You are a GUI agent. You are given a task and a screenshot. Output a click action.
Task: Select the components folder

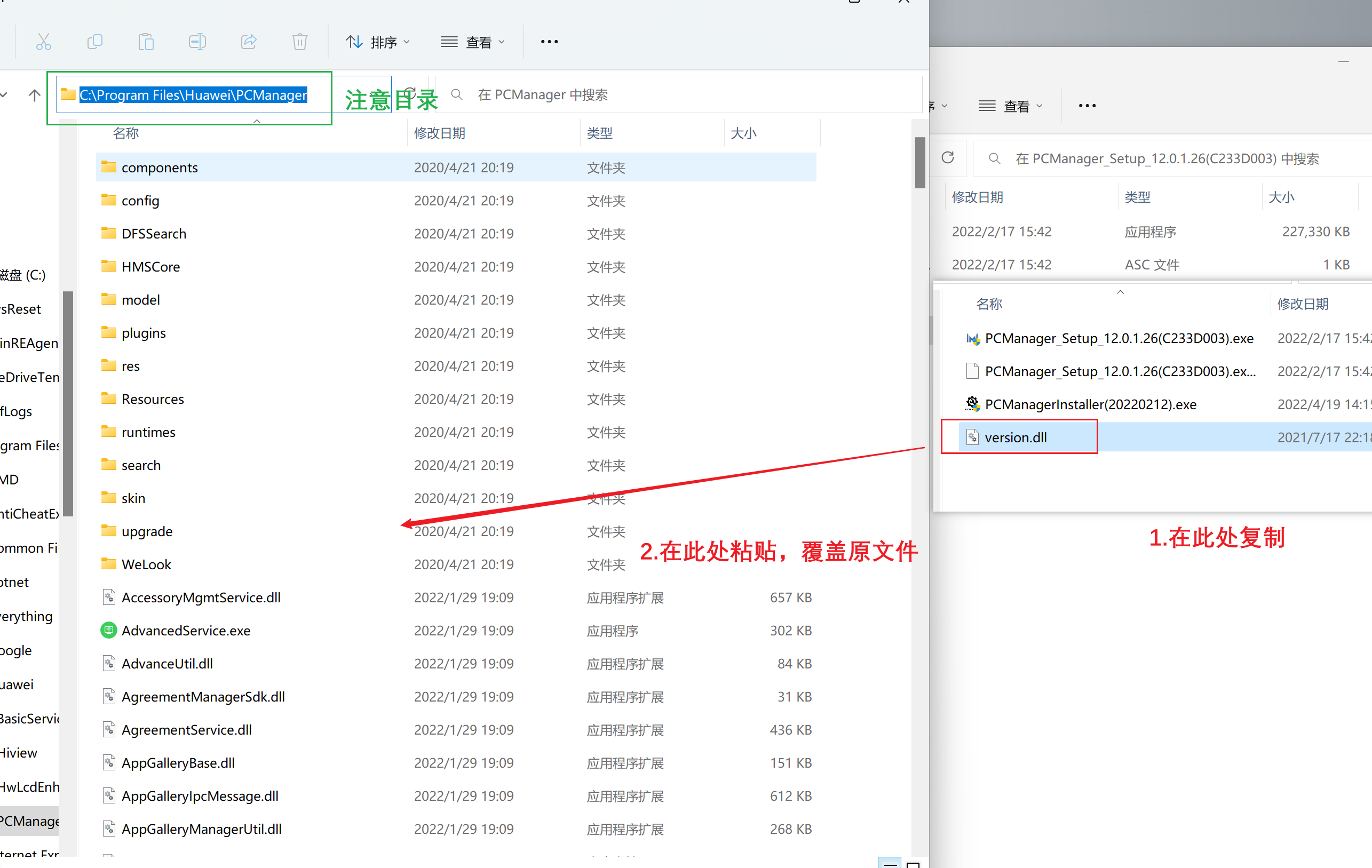[160, 168]
